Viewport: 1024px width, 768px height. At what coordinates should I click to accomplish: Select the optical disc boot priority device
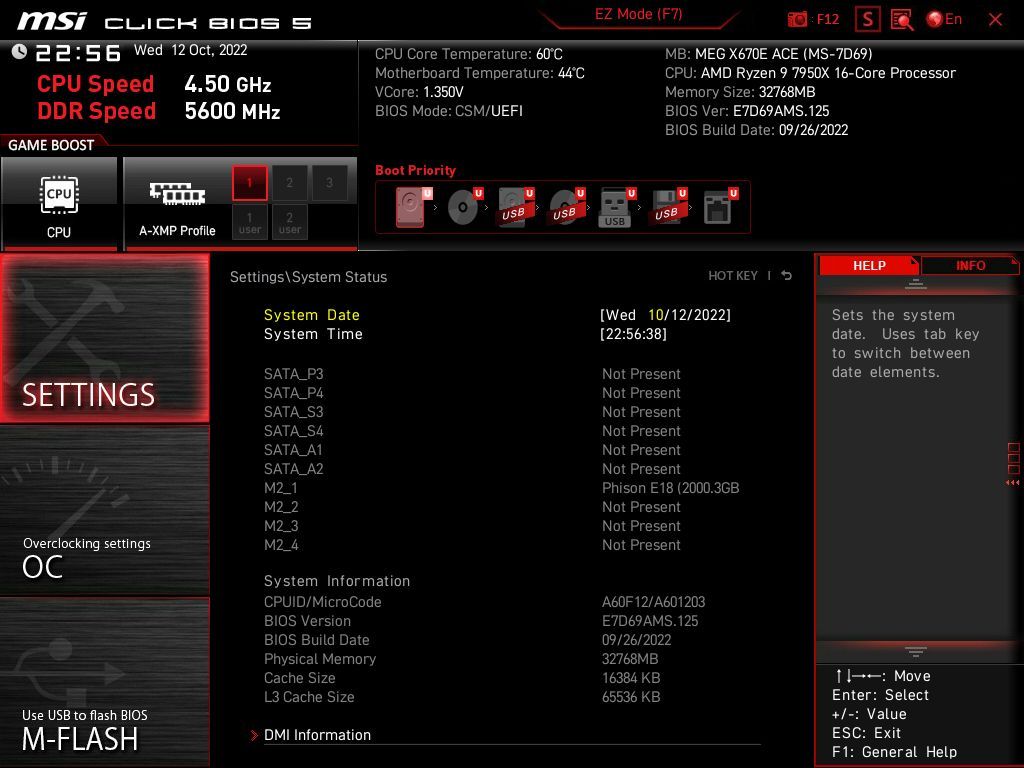(x=464, y=207)
